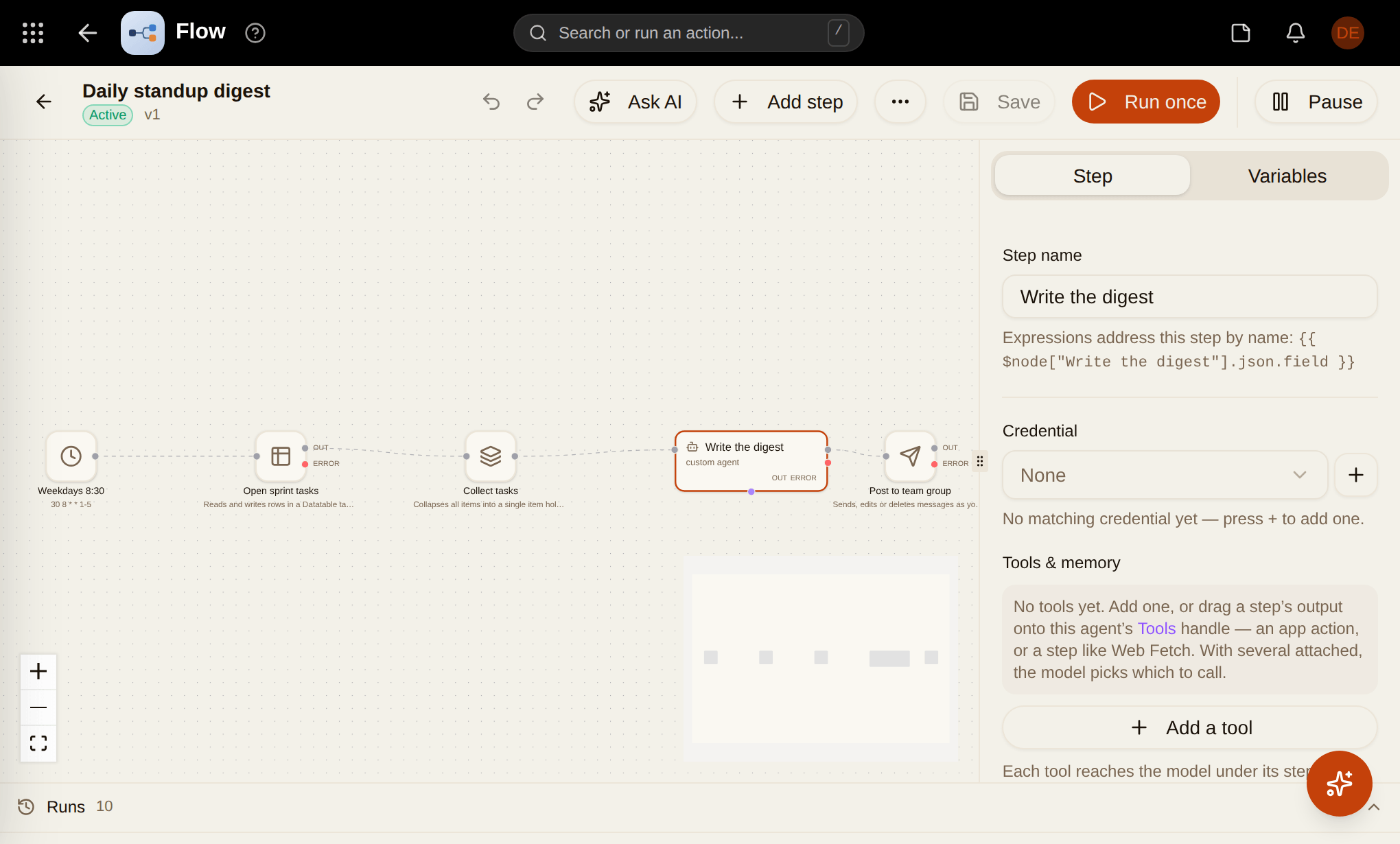Click the panel resize grip handle
The height and width of the screenshot is (844, 1400).
pyautogui.click(x=980, y=461)
